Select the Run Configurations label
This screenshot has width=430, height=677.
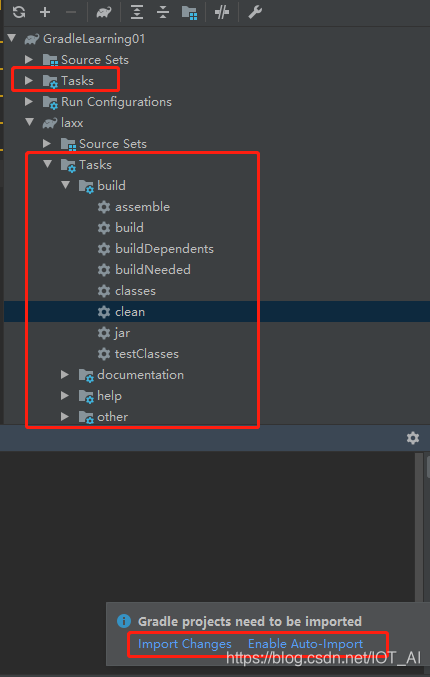(x=117, y=102)
